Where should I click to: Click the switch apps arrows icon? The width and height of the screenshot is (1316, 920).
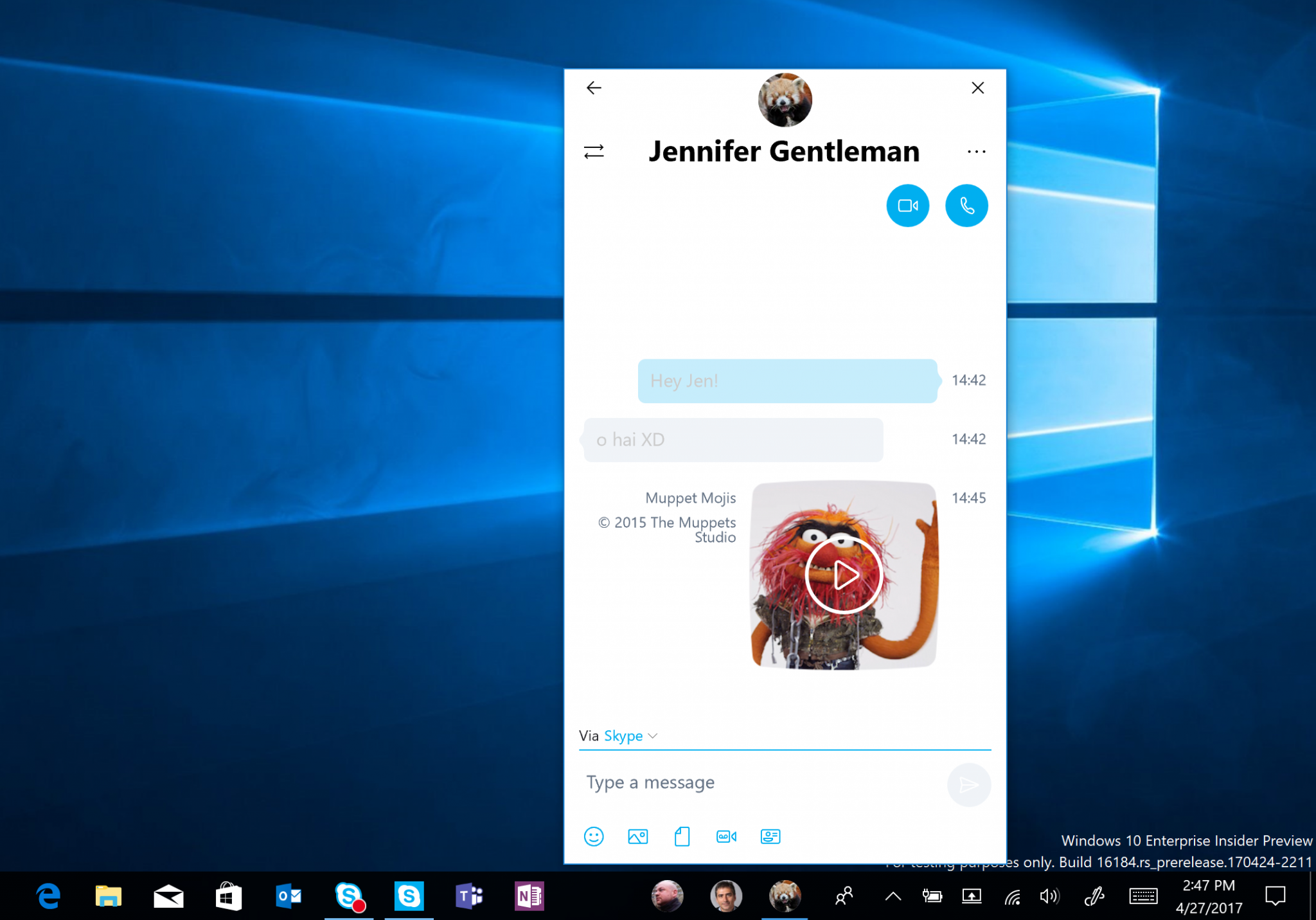(593, 152)
